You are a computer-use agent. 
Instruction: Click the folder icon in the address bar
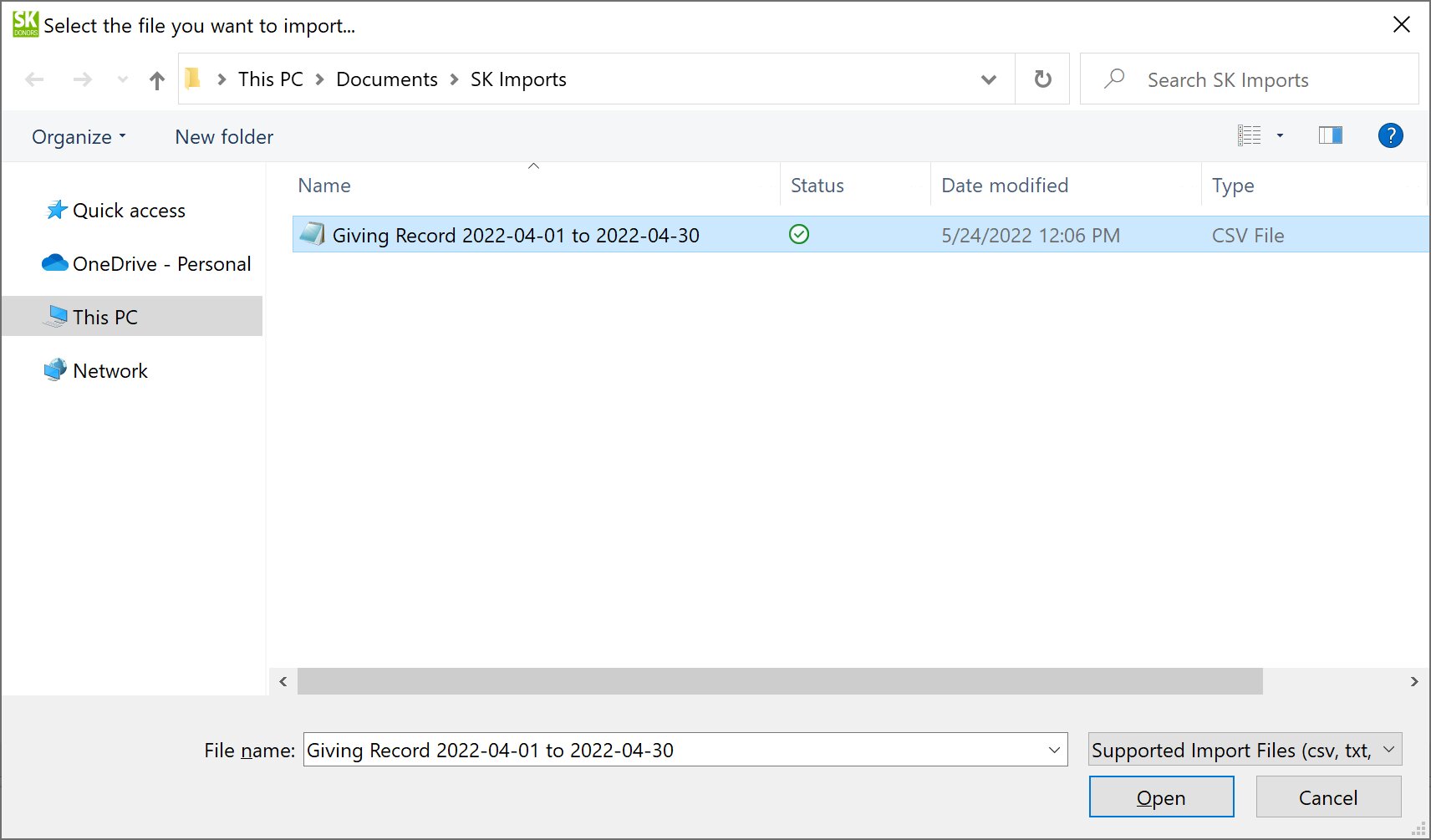tap(193, 78)
